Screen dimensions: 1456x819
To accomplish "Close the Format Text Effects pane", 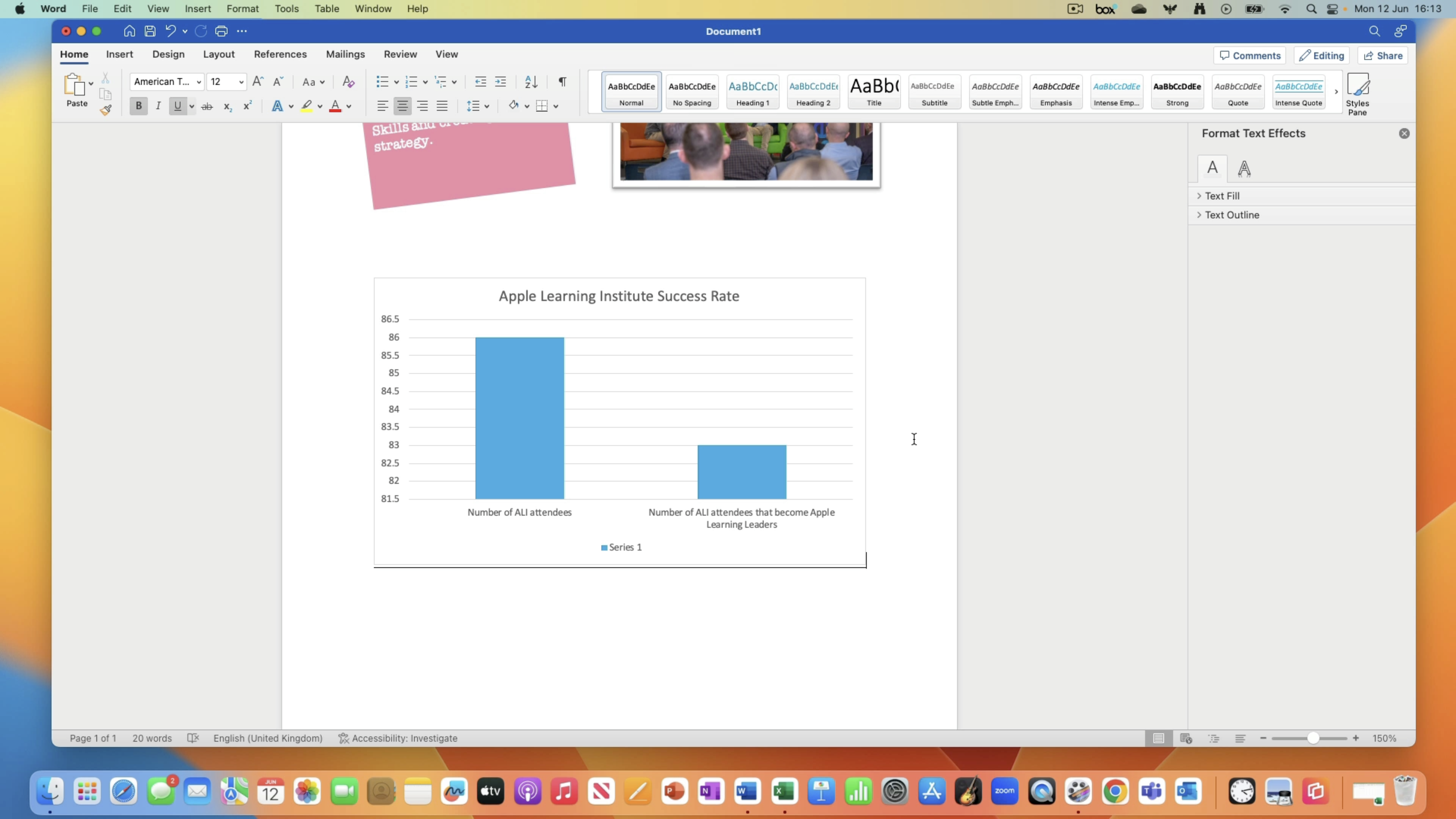I will (x=1404, y=133).
